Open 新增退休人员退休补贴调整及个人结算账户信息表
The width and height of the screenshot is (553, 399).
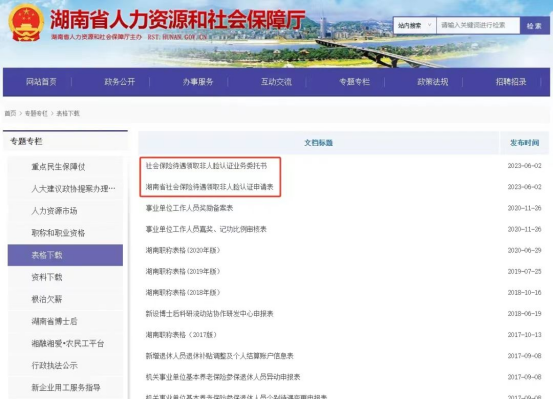pyautogui.click(x=219, y=356)
